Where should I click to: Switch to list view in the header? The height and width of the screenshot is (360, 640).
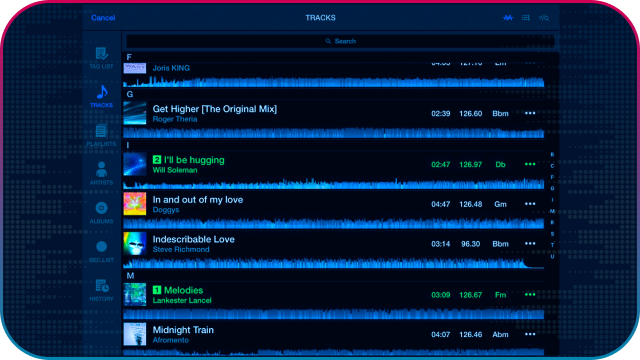click(526, 18)
